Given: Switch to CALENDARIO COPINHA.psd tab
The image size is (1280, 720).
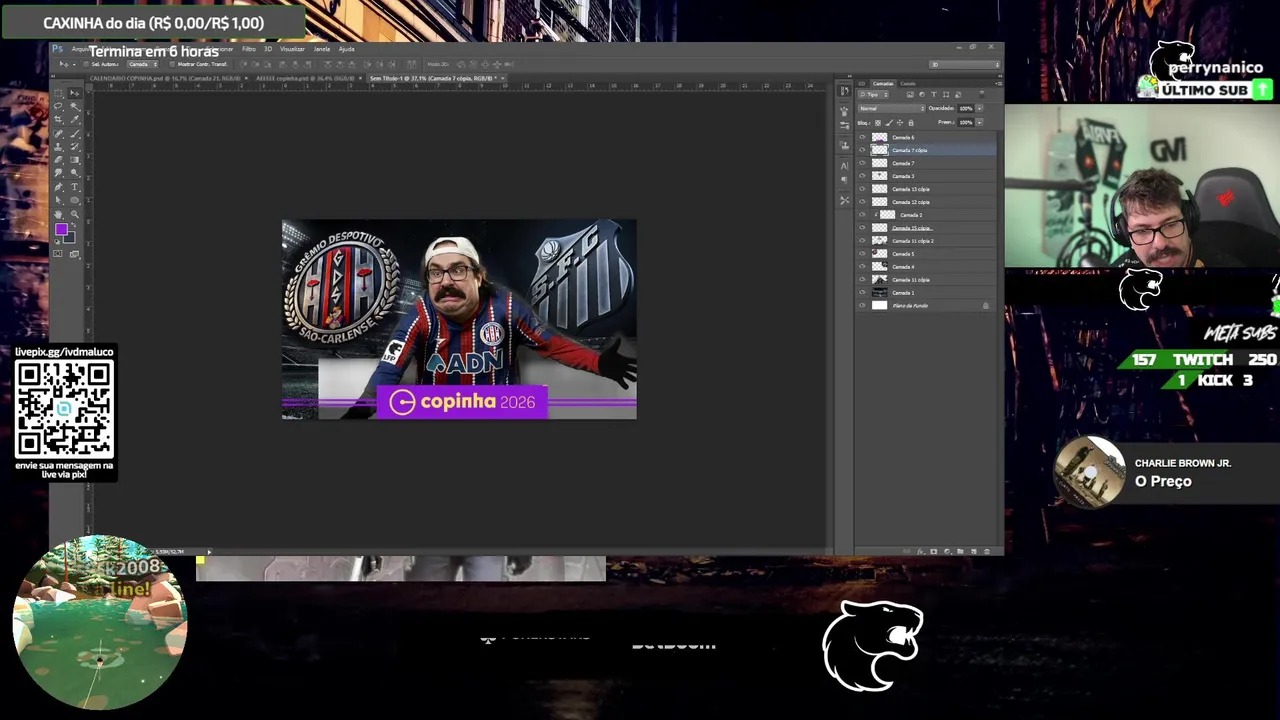Looking at the screenshot, I should [x=164, y=78].
